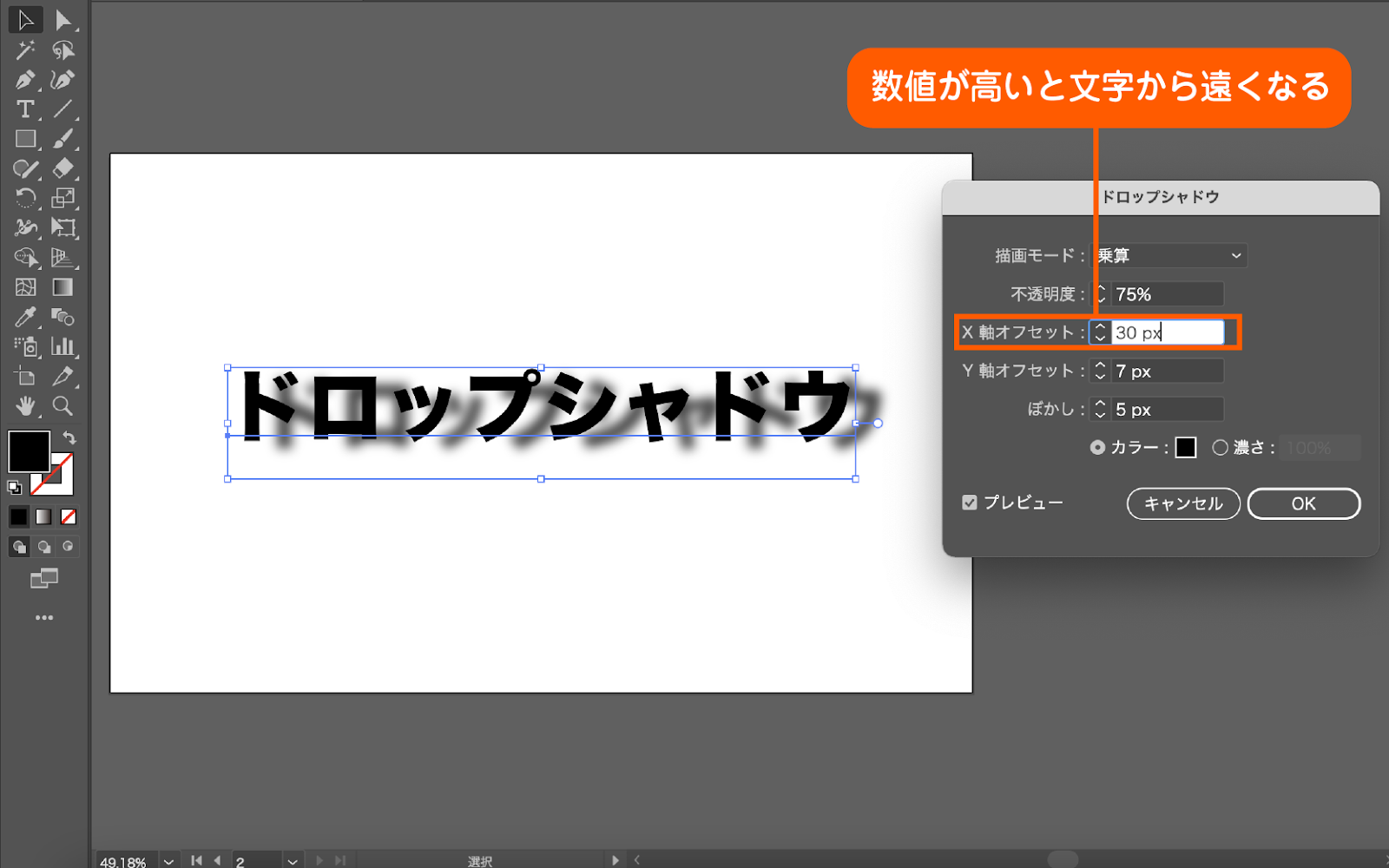Select the Perspective Grid tool
1389x868 pixels.
[63, 258]
